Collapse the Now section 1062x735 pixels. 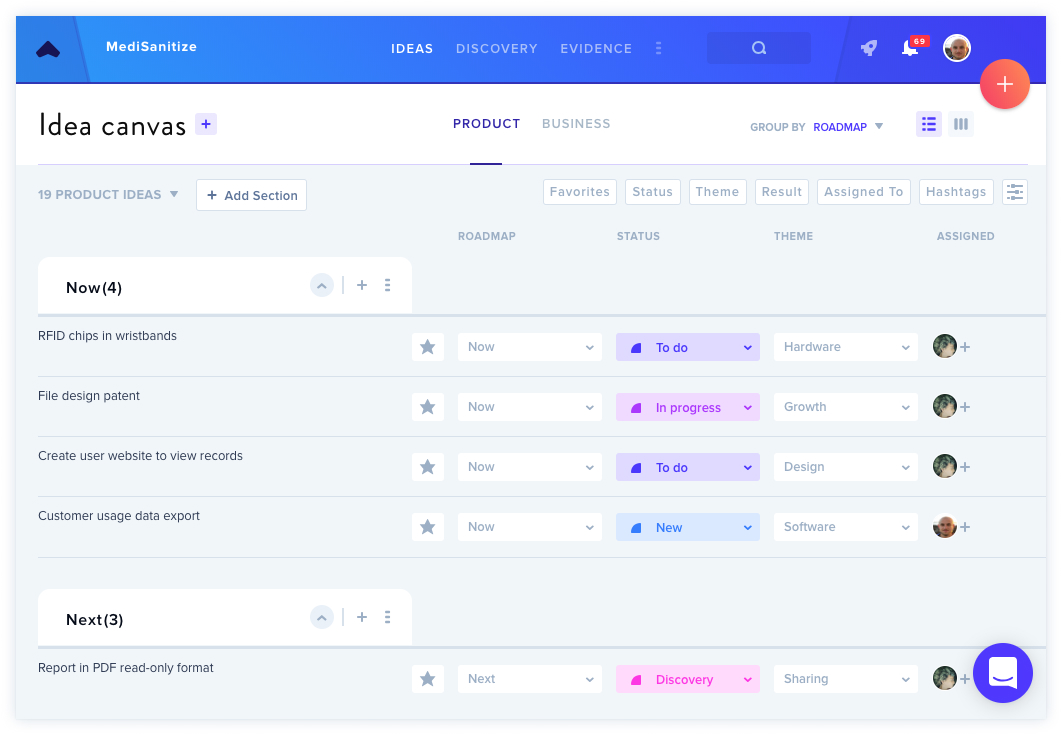point(322,285)
